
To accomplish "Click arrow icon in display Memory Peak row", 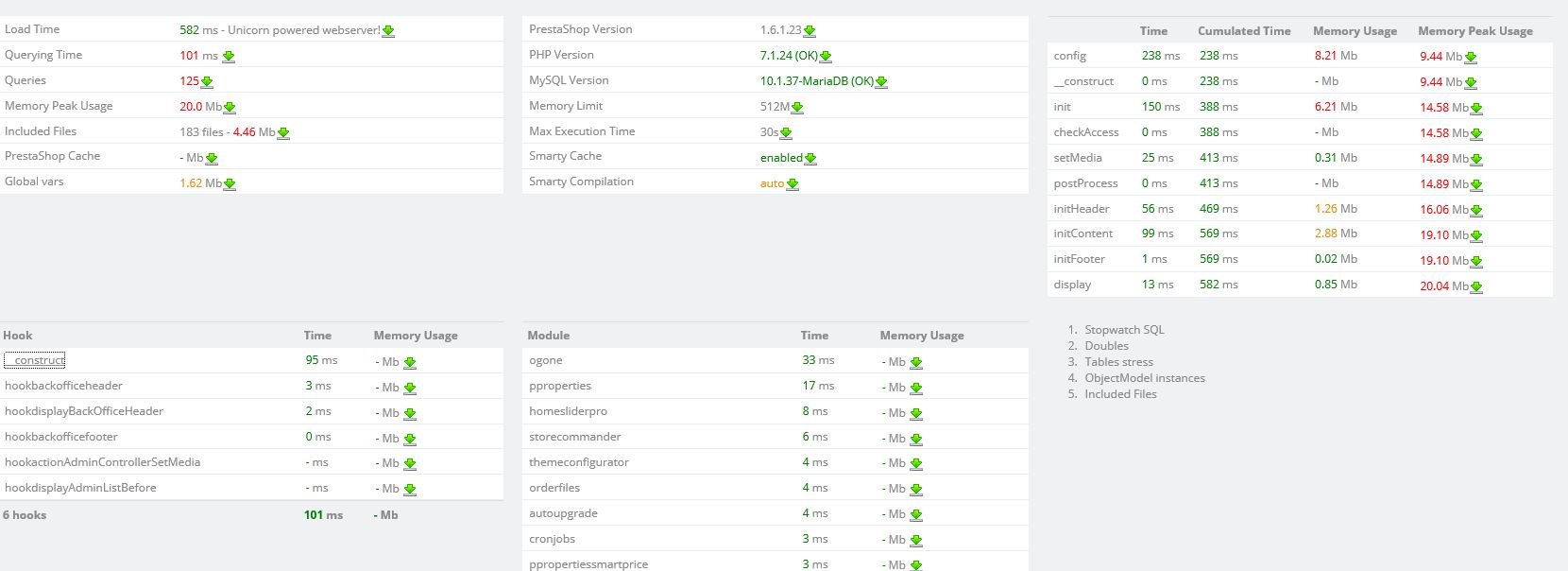I will coord(1475,286).
